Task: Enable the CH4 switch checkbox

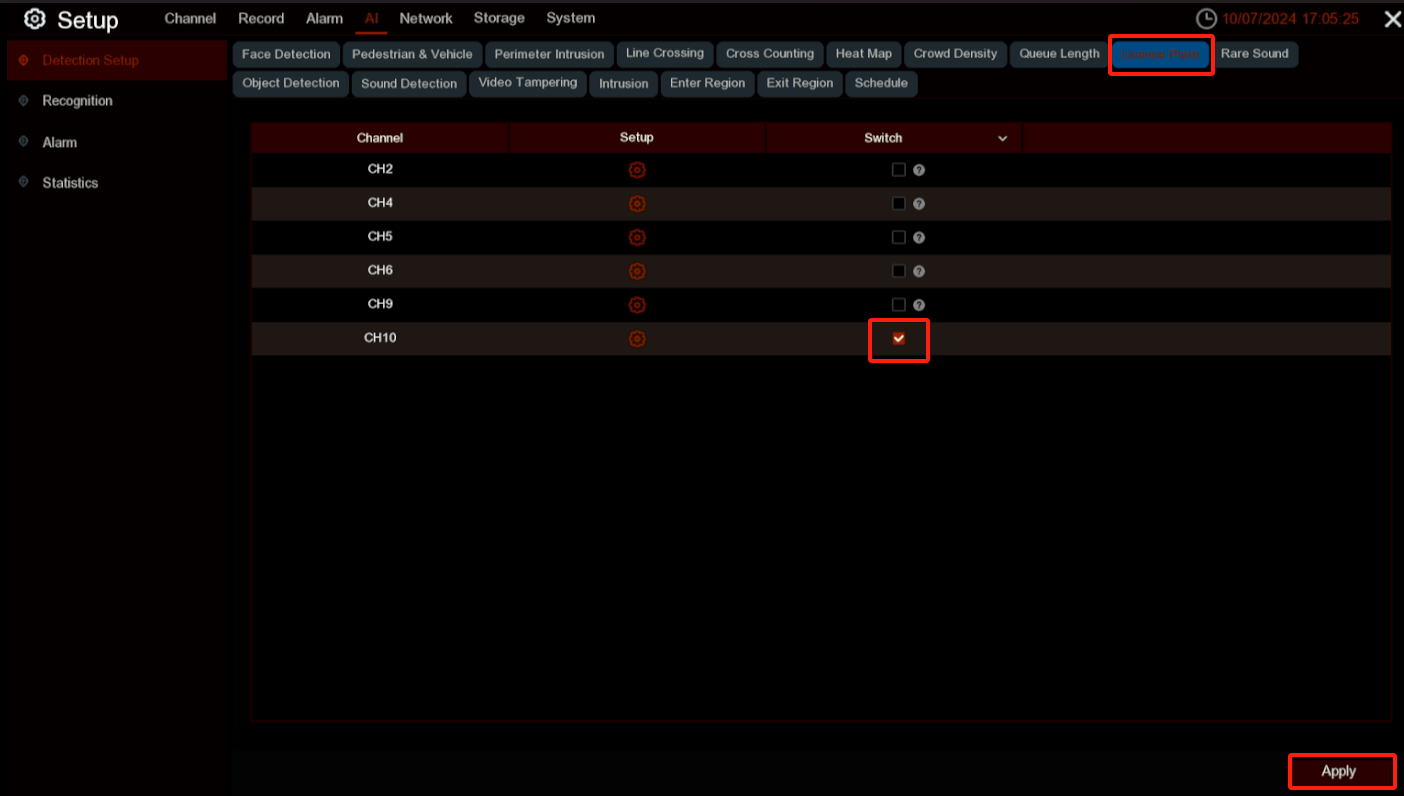Action: coord(898,204)
